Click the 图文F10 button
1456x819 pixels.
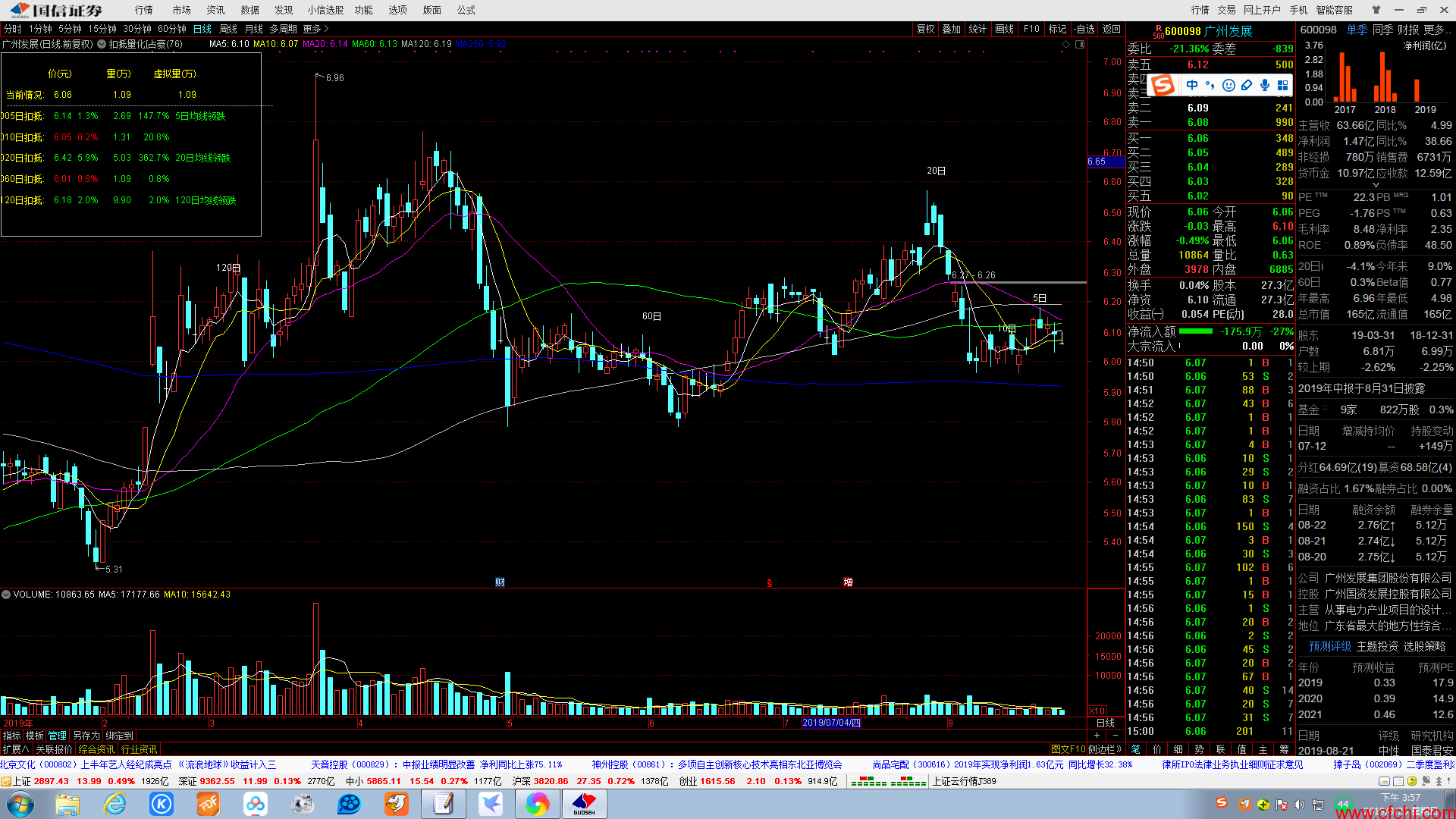[x=1068, y=749]
